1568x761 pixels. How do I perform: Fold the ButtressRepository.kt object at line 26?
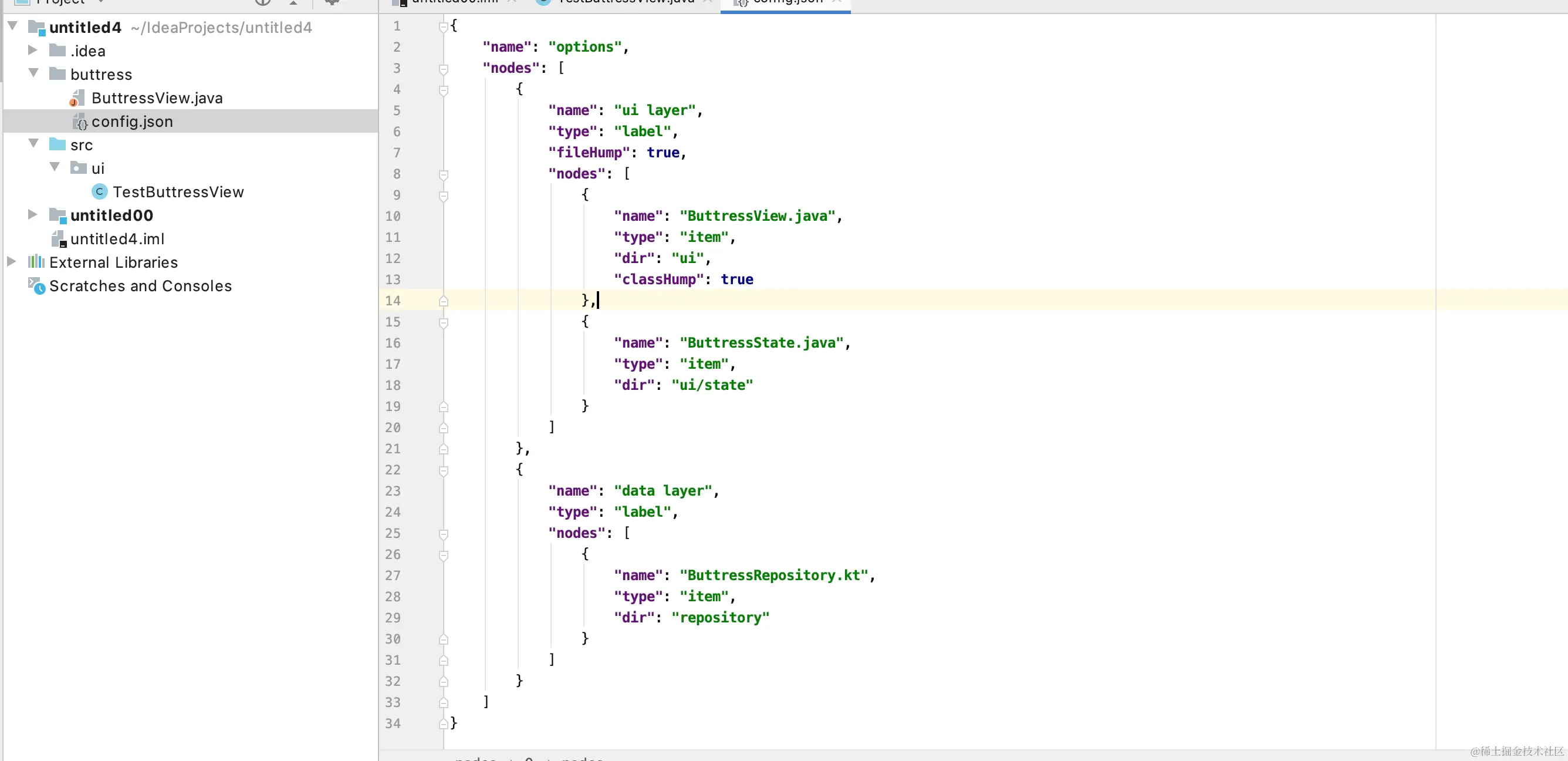click(444, 555)
